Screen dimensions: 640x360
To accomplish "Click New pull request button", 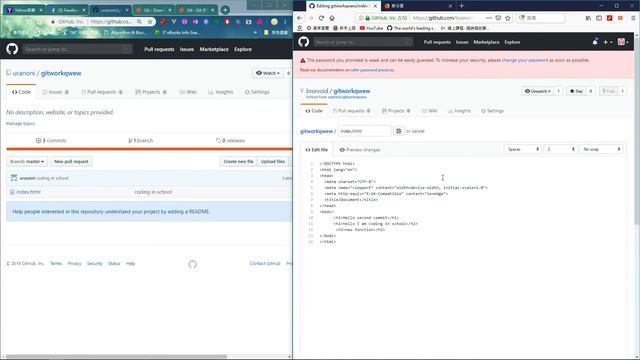I will [71, 162].
